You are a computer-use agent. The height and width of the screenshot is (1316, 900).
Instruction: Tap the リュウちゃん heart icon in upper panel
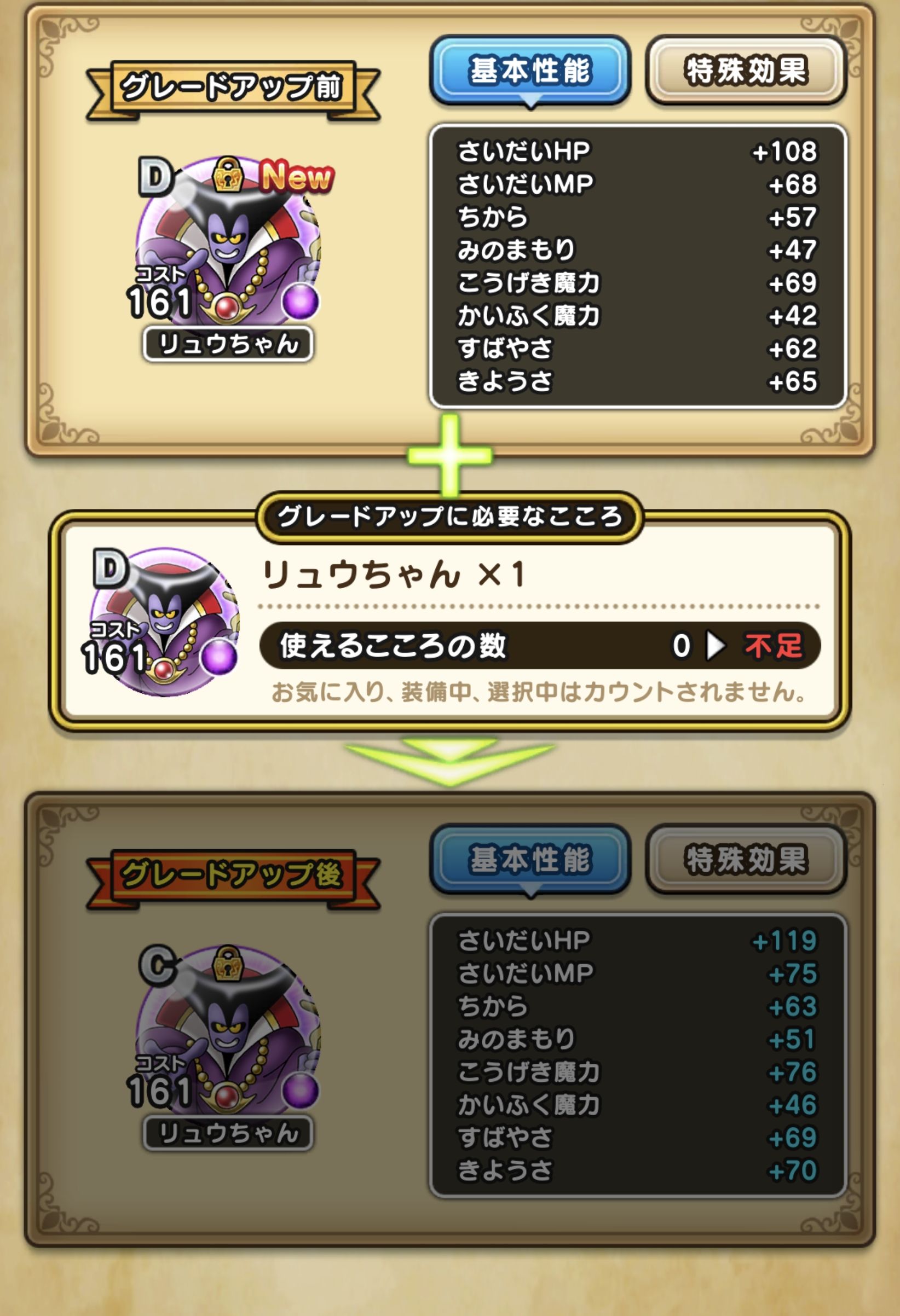pyautogui.click(x=228, y=247)
